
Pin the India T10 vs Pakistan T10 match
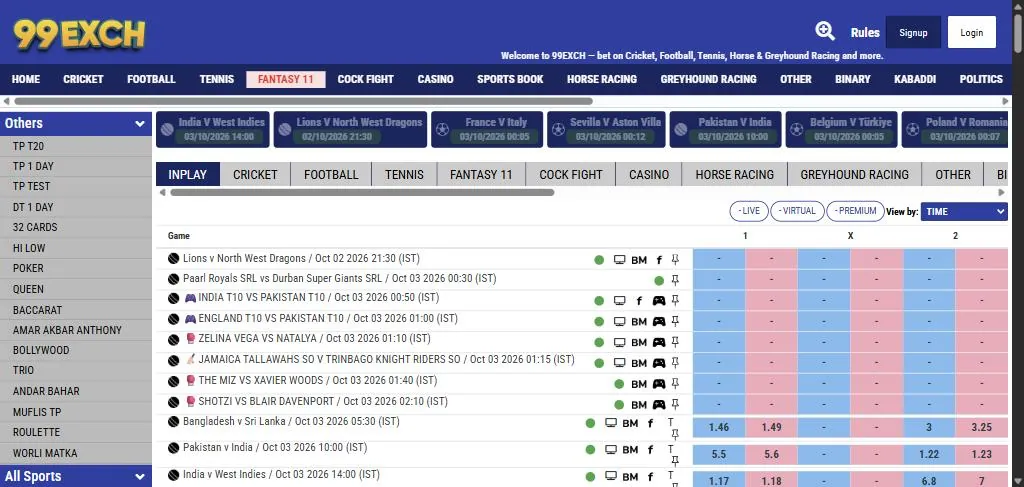675,301
